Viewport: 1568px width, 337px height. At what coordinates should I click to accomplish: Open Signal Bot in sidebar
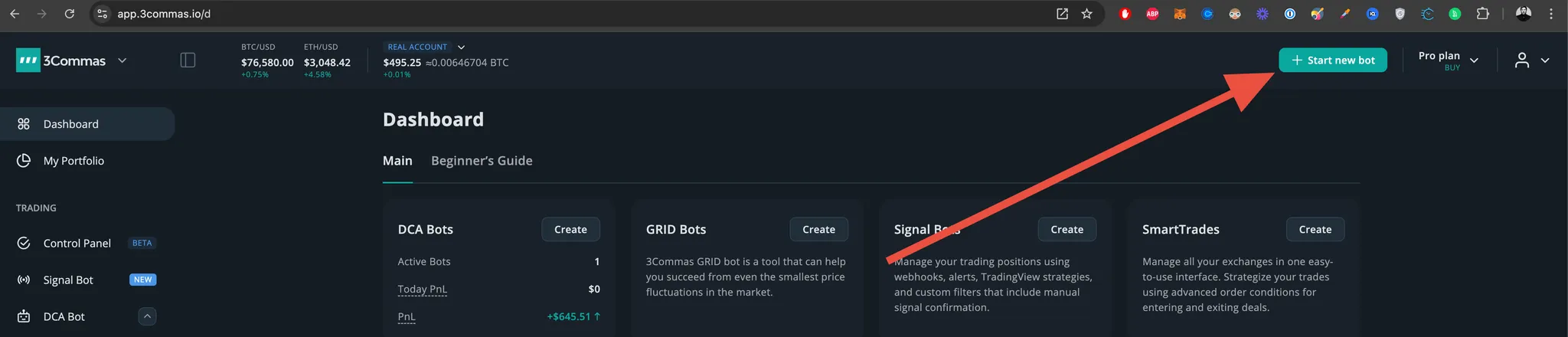tap(68, 280)
